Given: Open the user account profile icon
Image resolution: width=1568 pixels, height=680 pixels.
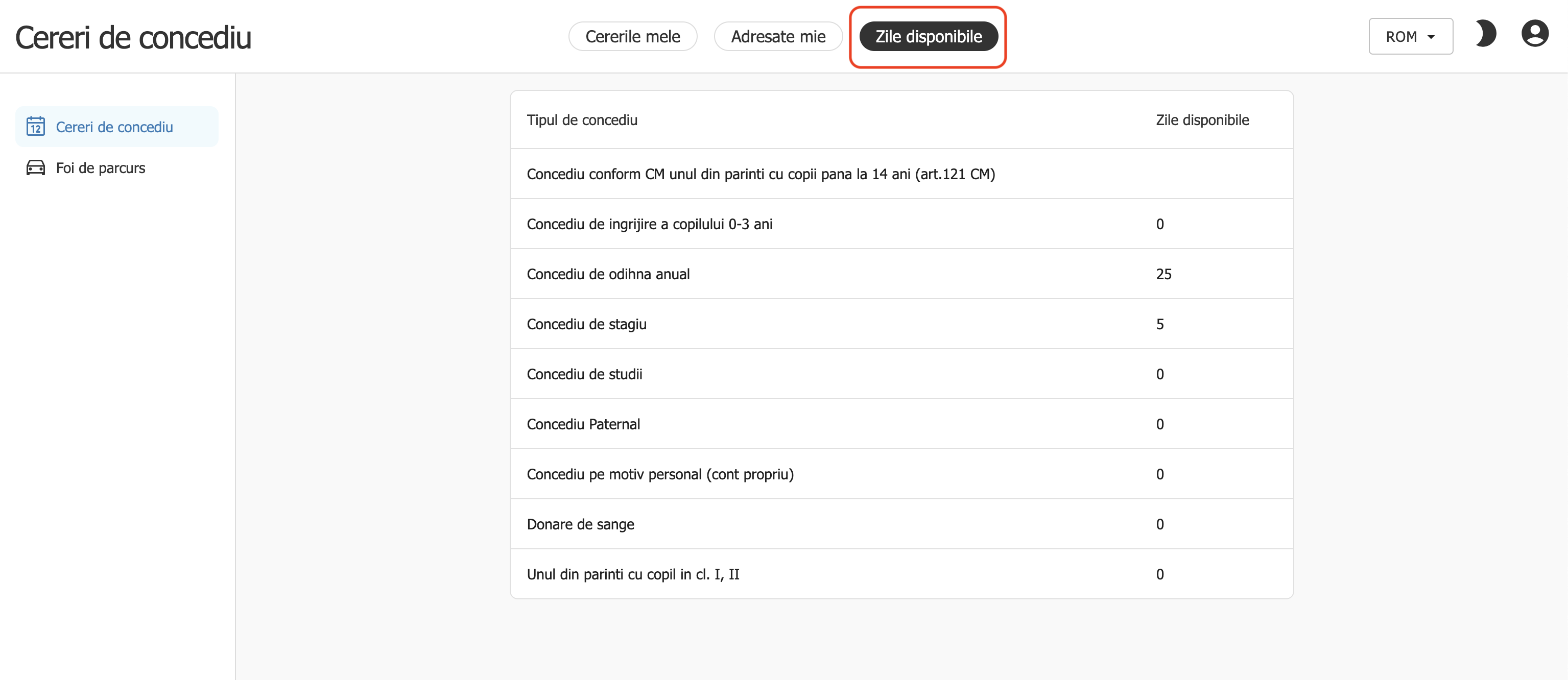Looking at the screenshot, I should pyautogui.click(x=1534, y=34).
